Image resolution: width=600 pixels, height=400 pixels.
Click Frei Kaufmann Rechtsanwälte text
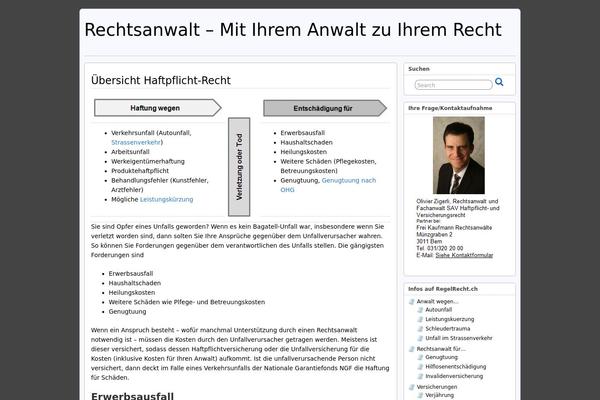[x=454, y=228]
